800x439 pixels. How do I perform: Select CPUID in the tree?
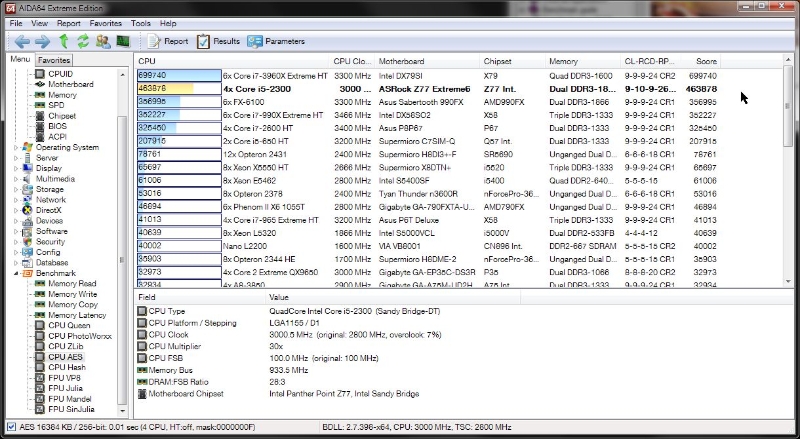[x=60, y=74]
